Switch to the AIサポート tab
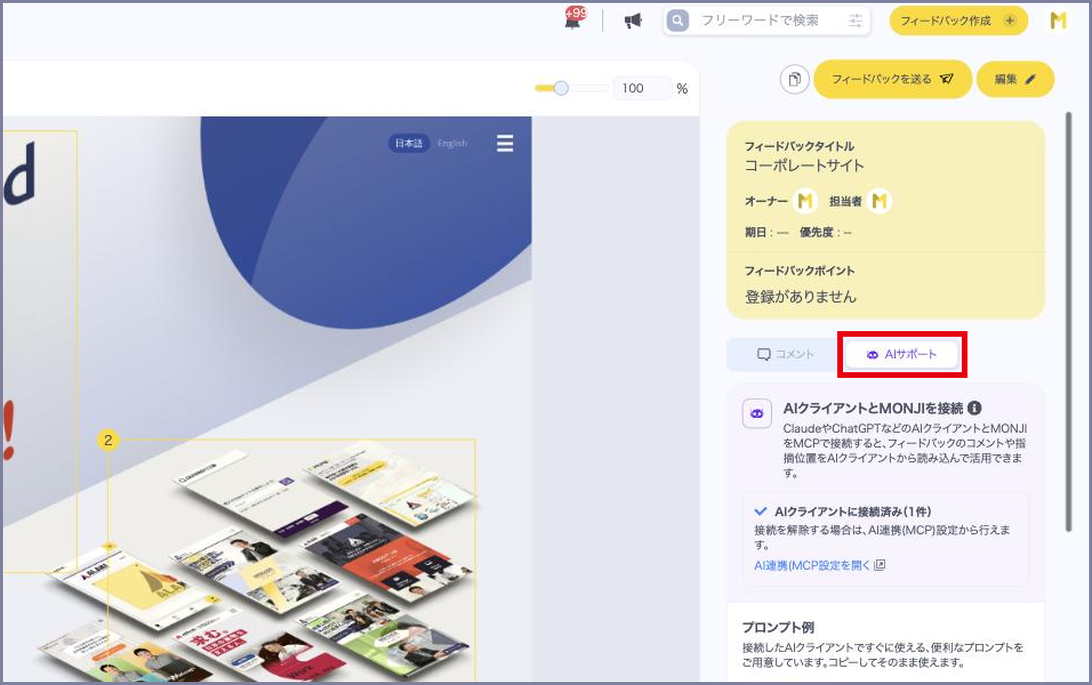This screenshot has width=1092, height=685. (902, 354)
